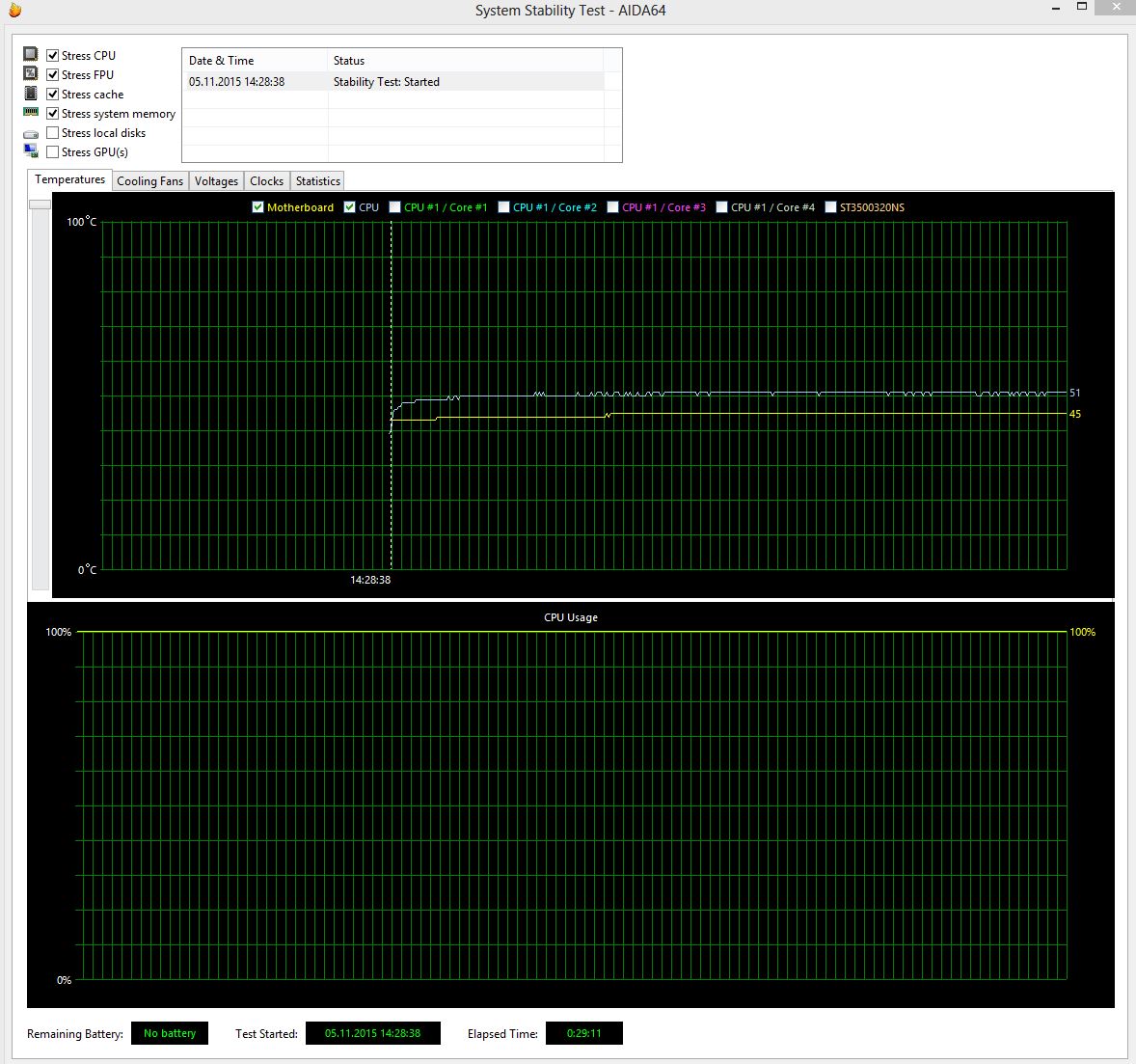The height and width of the screenshot is (1064, 1136).
Task: Click the RAM module icon beside Stress system memory
Action: click(31, 112)
